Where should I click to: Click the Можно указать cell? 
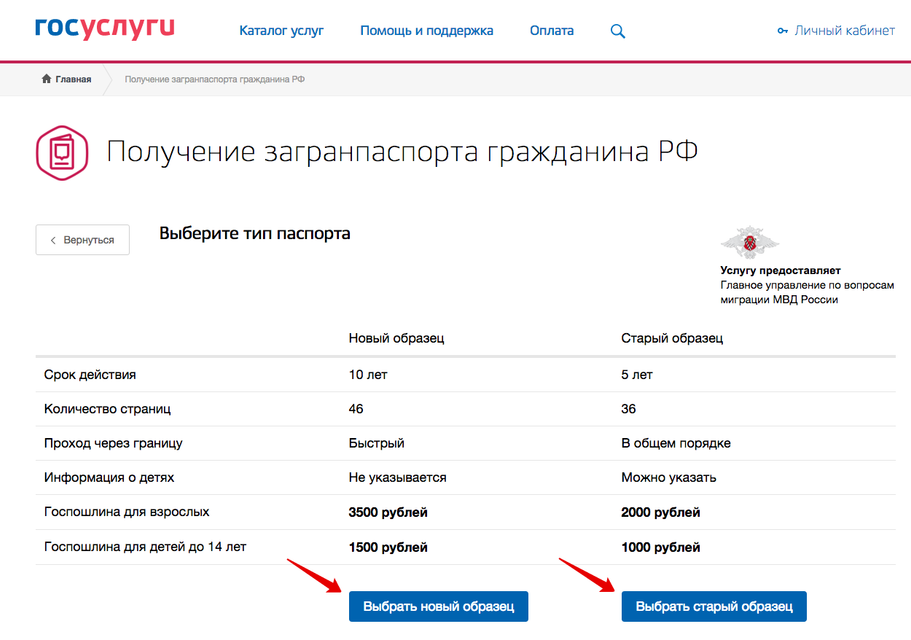[x=669, y=477]
